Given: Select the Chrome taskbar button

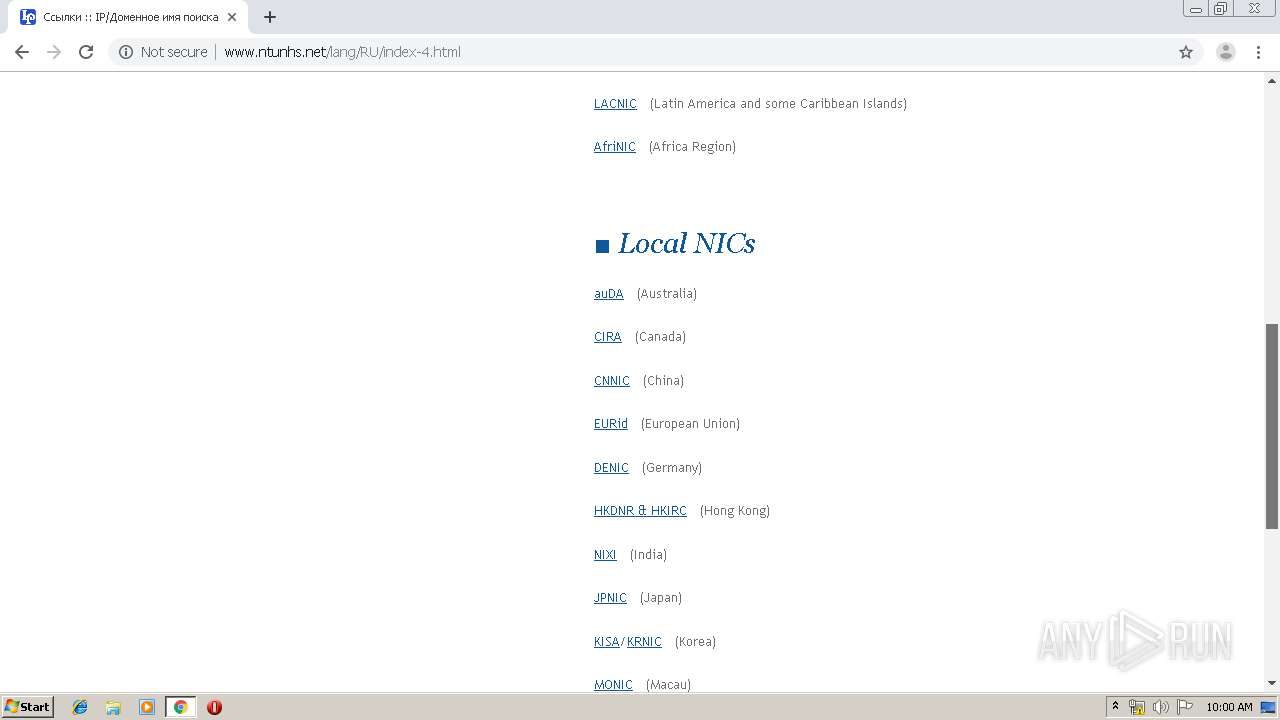Looking at the screenshot, I should click(x=180, y=707).
